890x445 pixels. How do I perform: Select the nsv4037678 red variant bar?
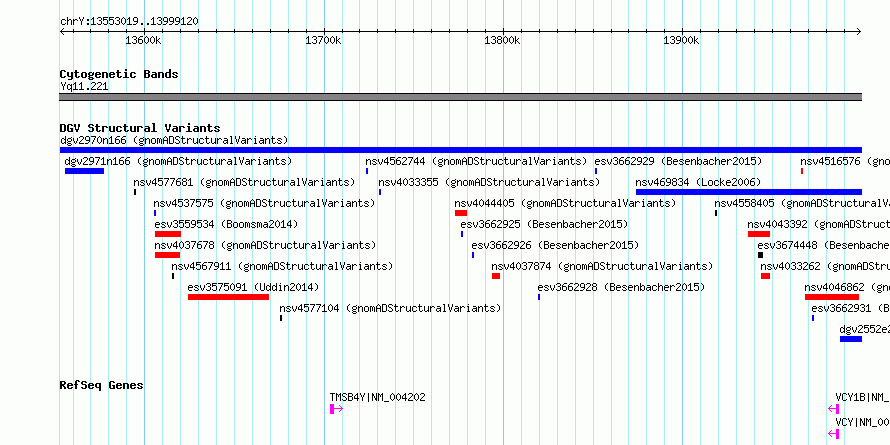[167, 255]
